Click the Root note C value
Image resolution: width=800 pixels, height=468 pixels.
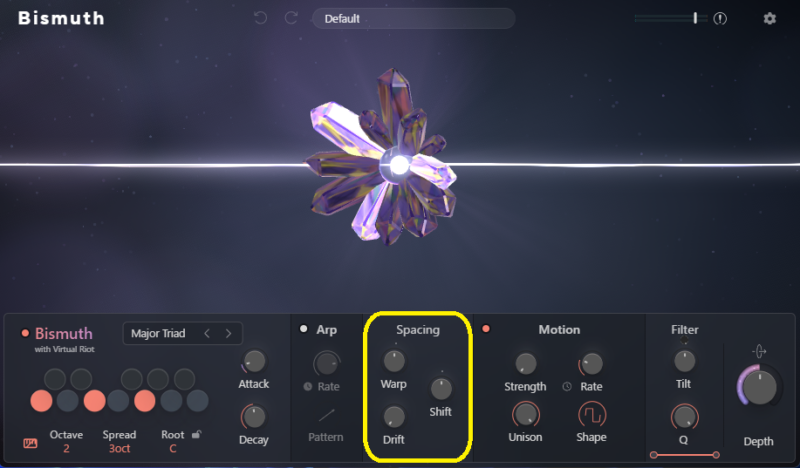tap(173, 449)
